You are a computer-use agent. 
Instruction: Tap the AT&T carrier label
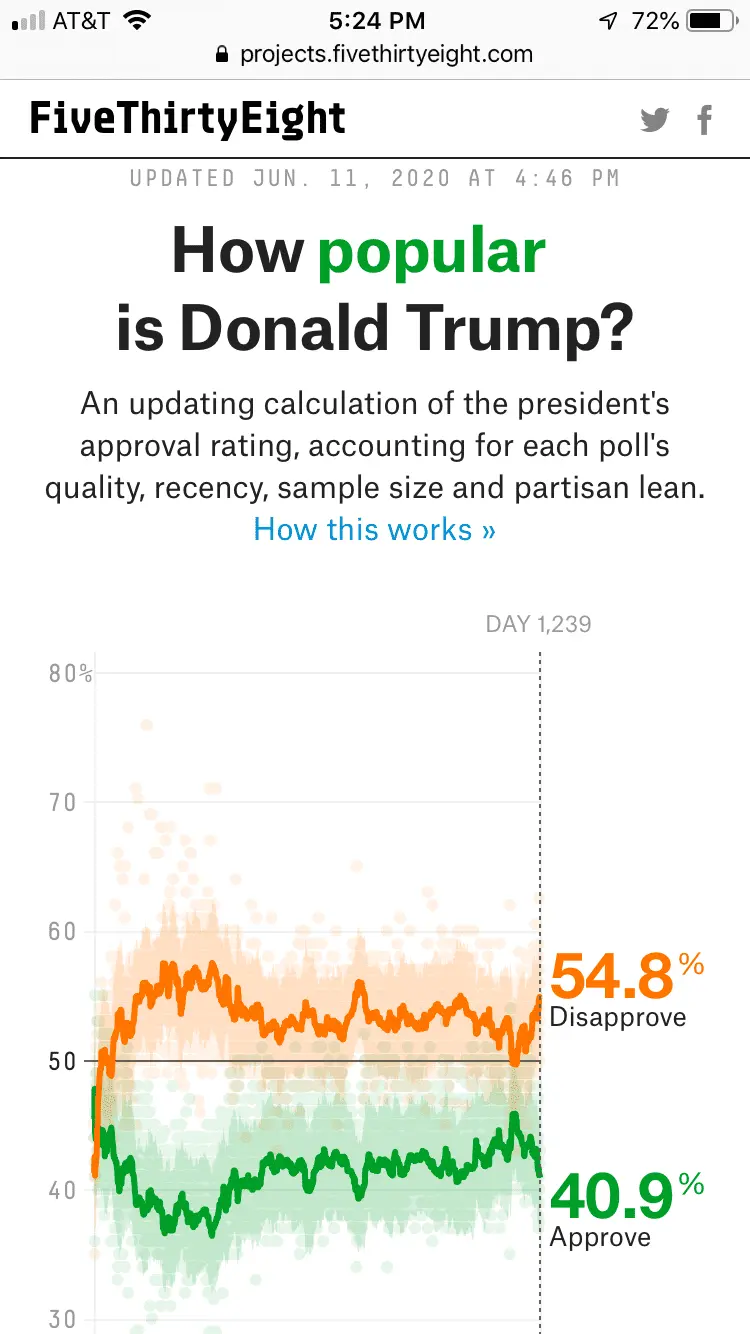coord(82,20)
